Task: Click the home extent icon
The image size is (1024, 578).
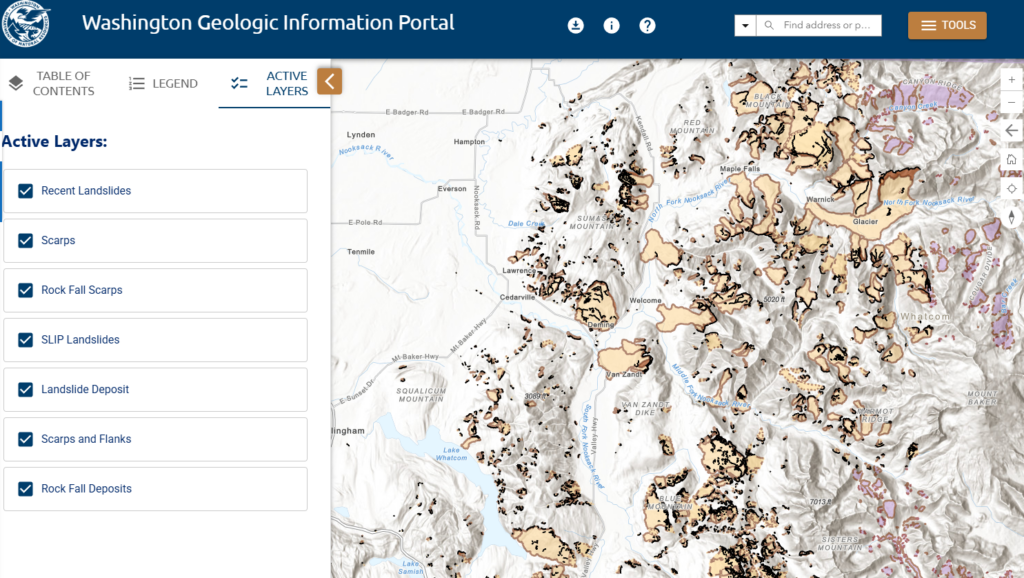Action: pos(1010,159)
